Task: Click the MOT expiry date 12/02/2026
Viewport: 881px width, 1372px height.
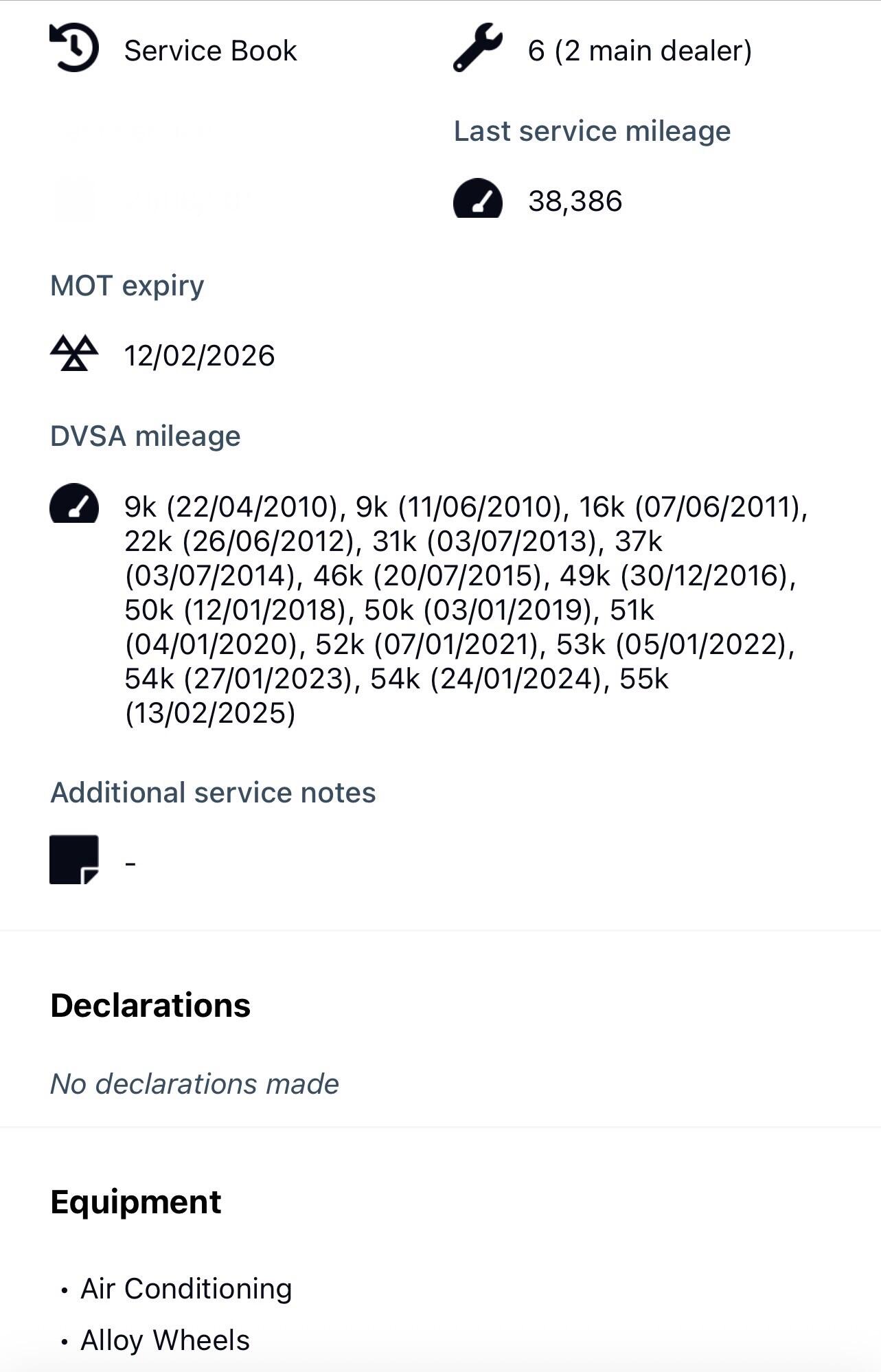Action: click(199, 356)
